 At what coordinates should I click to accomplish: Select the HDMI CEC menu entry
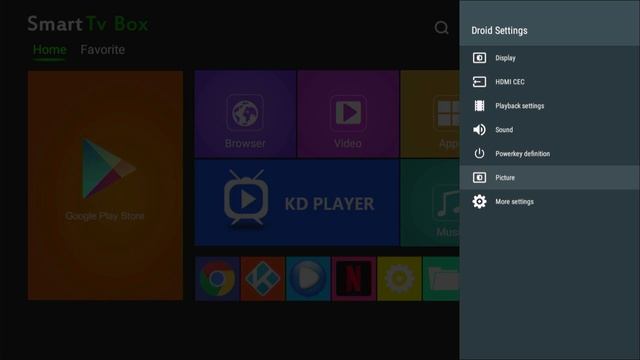[x=549, y=82]
